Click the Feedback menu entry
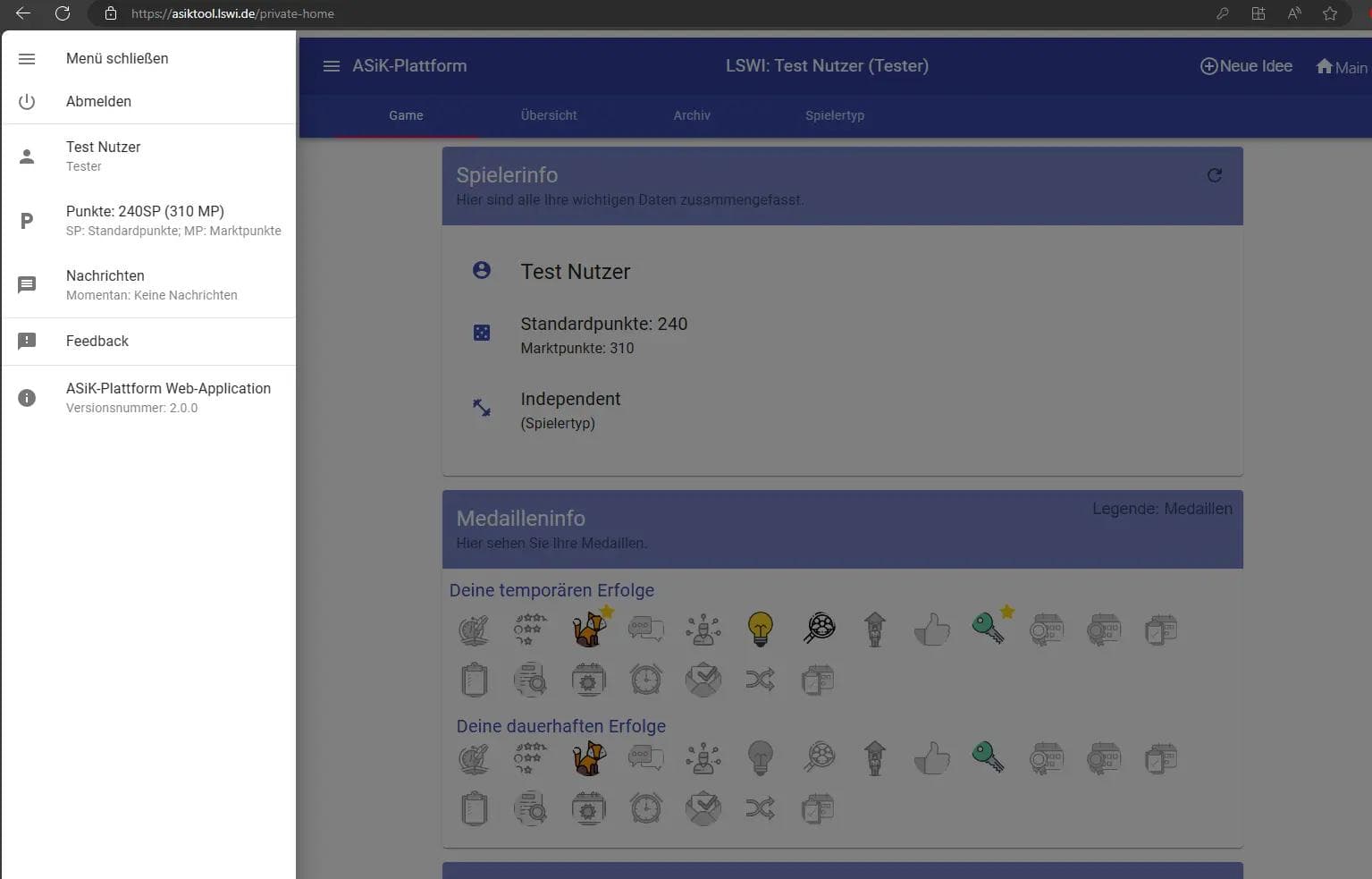Image resolution: width=1372 pixels, height=879 pixels. click(x=97, y=342)
